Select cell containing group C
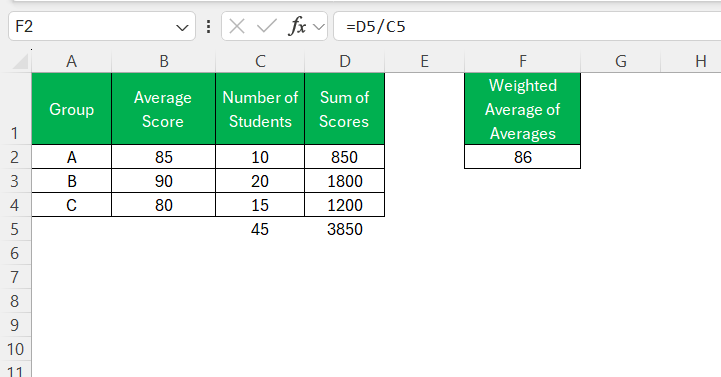Viewport: 721px width, 377px height. tap(71, 205)
